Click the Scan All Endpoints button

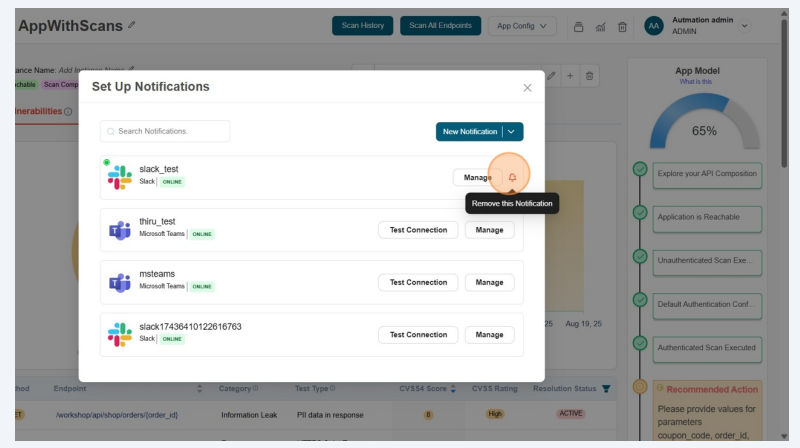point(440,26)
